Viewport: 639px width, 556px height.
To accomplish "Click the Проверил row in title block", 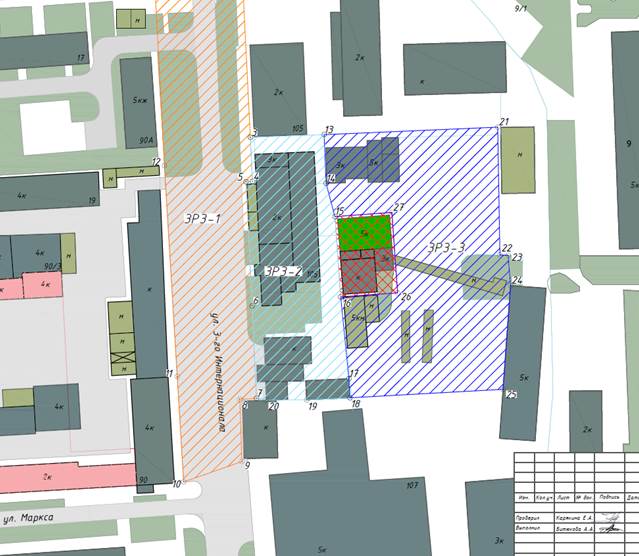I will tap(577, 518).
